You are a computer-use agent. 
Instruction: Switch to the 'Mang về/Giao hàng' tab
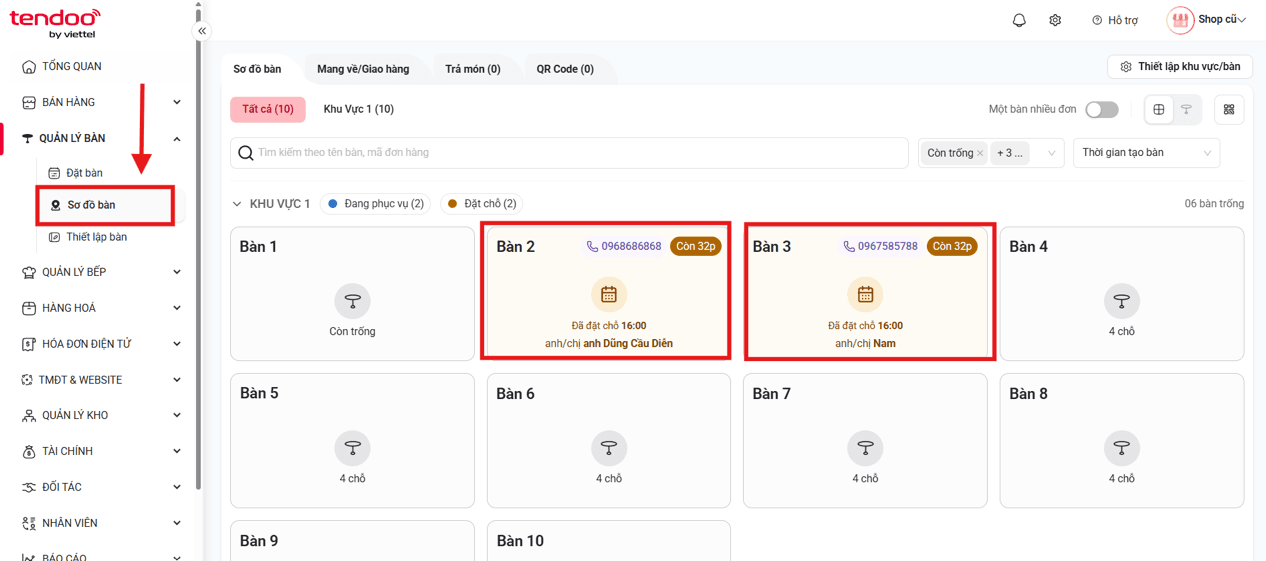363,69
